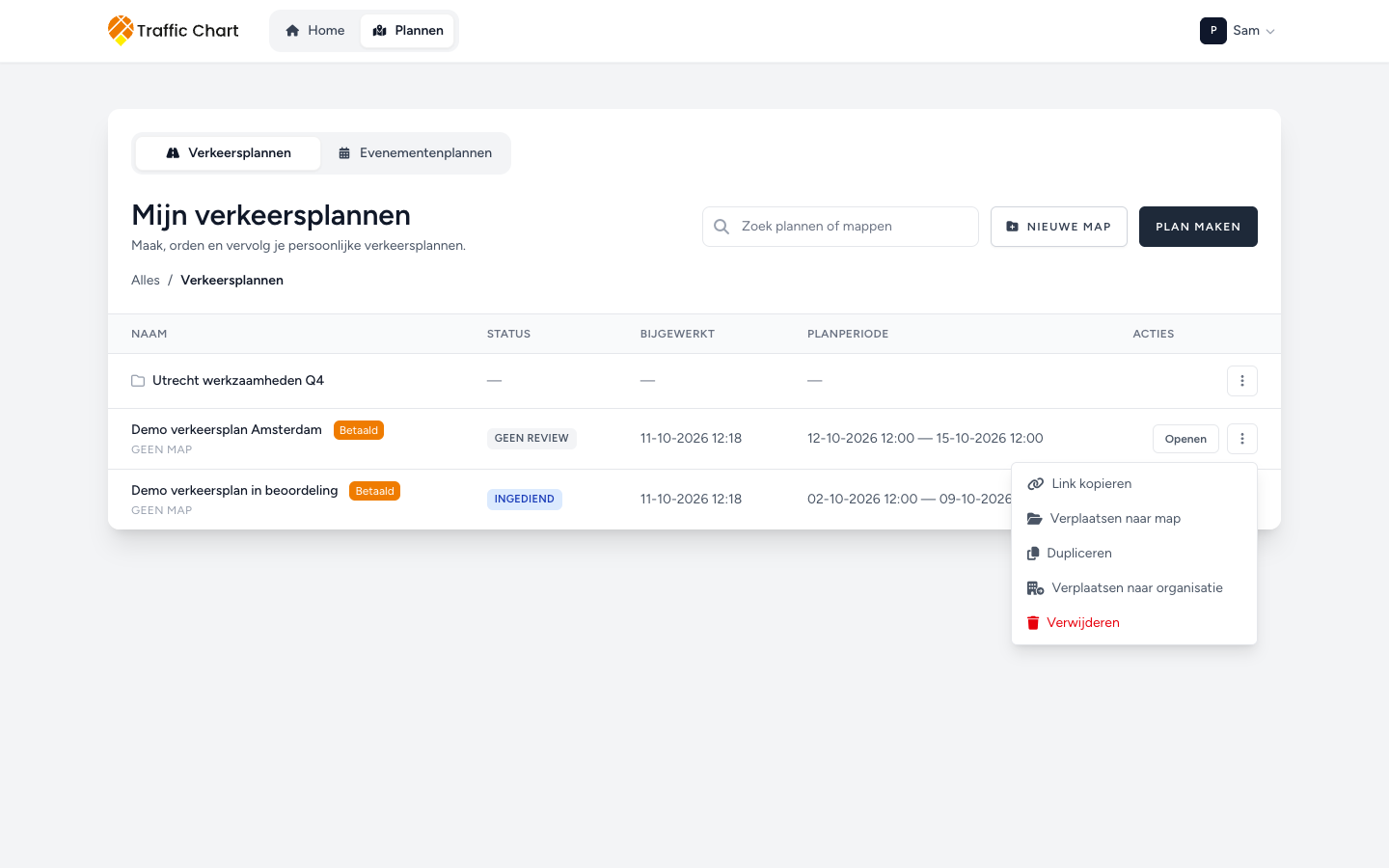Open the Demo verkeersplan Amsterdam plan
The image size is (1389, 868).
(x=227, y=430)
